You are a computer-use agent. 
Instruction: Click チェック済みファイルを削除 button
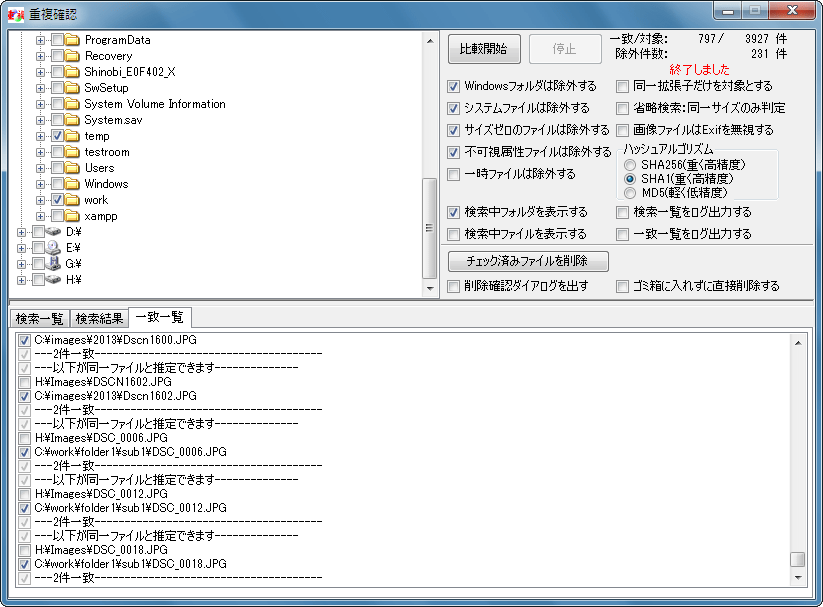click(x=528, y=262)
